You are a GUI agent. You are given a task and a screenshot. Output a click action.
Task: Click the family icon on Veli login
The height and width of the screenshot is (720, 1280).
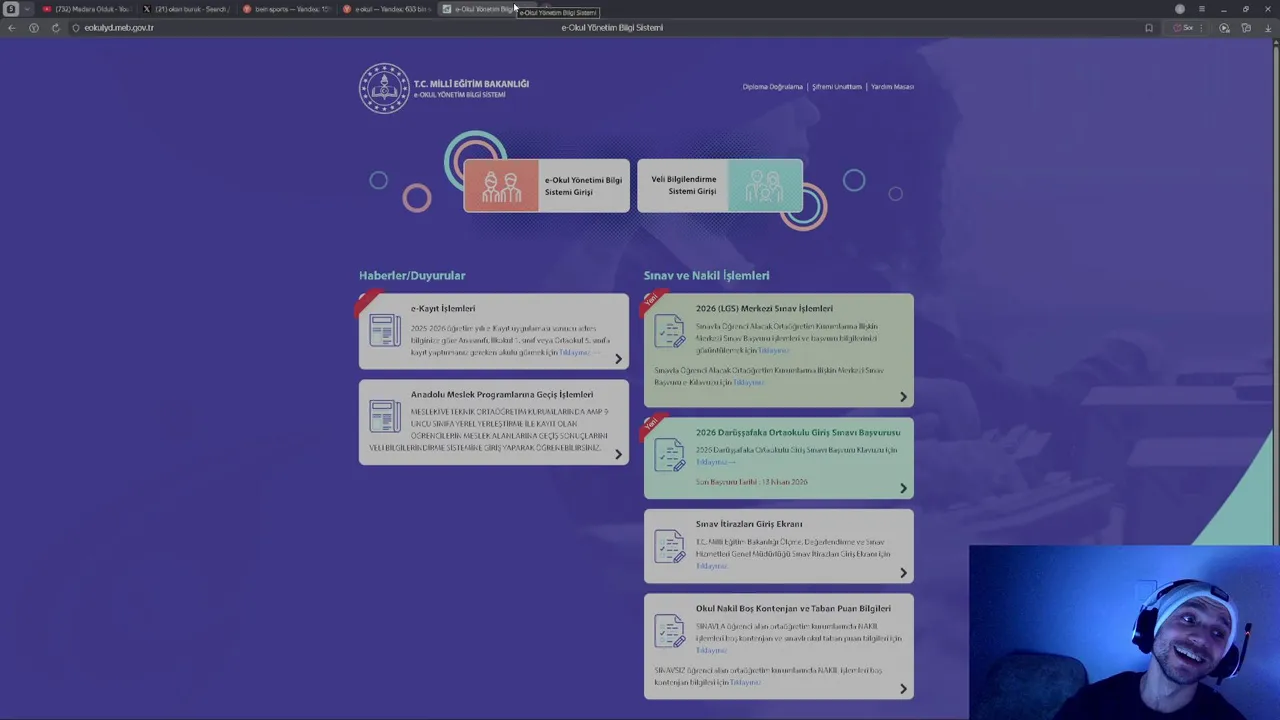pyautogui.click(x=765, y=186)
